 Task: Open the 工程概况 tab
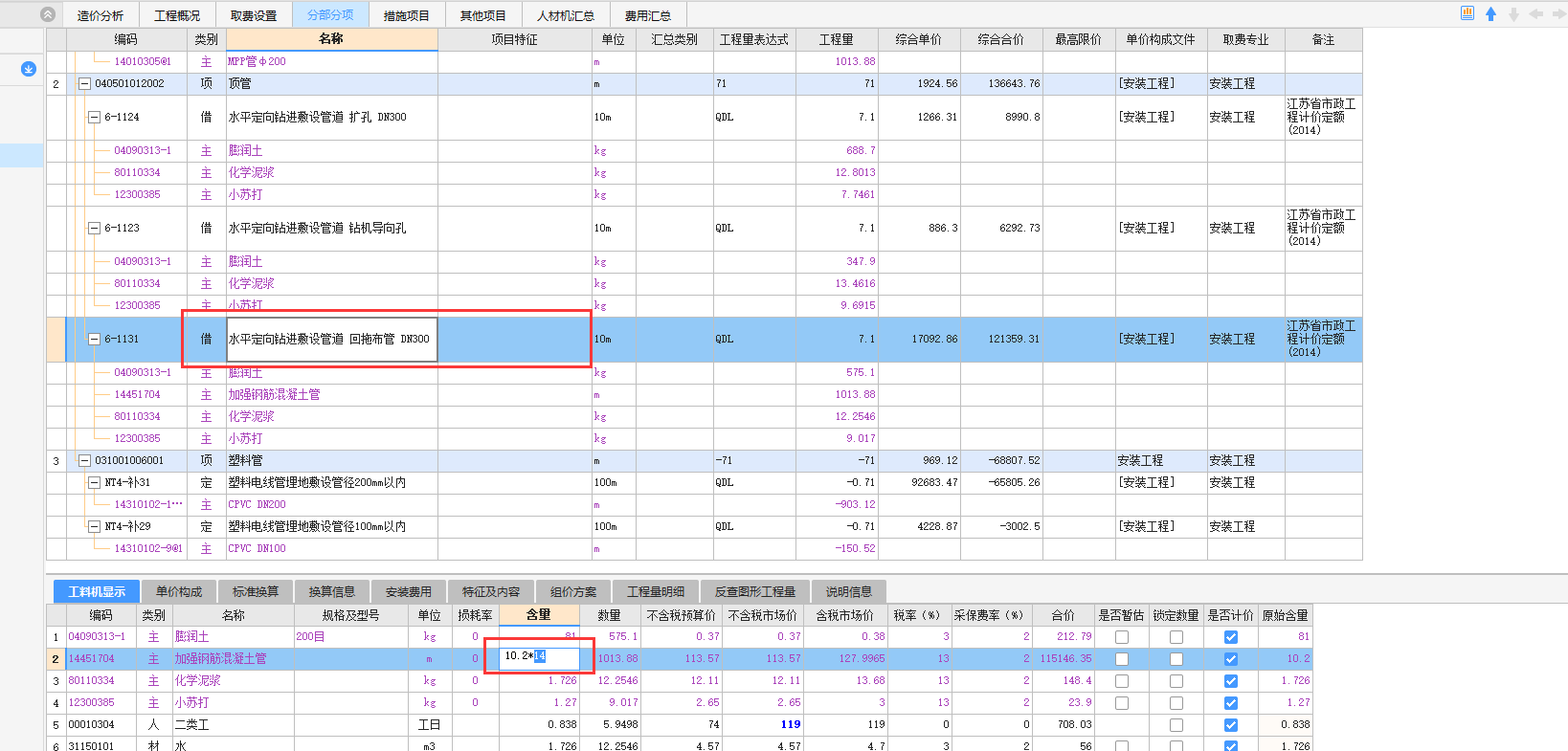tap(177, 15)
